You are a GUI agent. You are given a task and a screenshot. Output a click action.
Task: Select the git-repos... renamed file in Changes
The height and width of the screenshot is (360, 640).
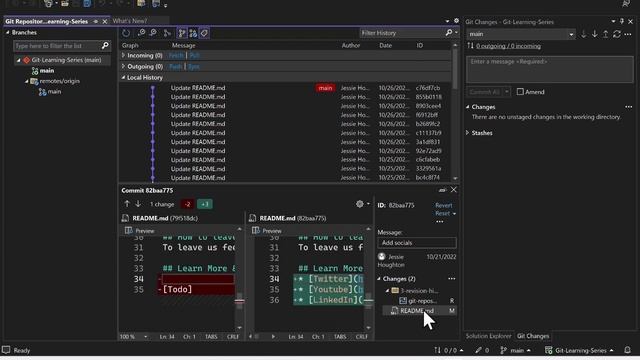tap(422, 301)
